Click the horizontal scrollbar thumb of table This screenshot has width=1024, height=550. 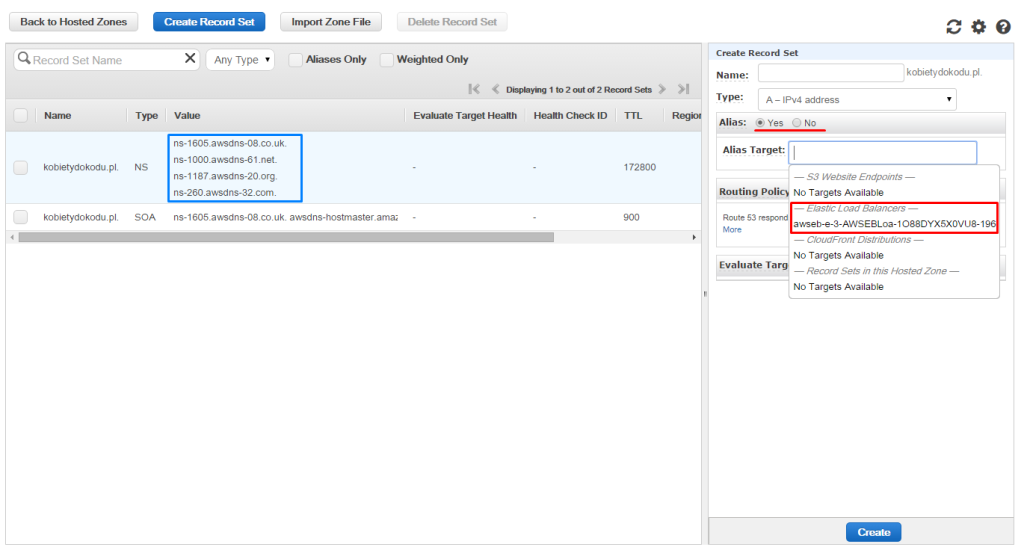pos(286,237)
